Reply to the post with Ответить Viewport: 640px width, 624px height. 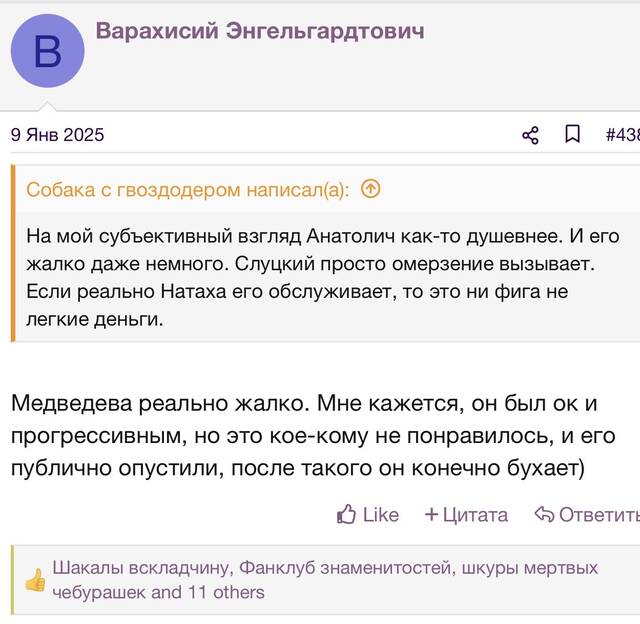[587, 514]
